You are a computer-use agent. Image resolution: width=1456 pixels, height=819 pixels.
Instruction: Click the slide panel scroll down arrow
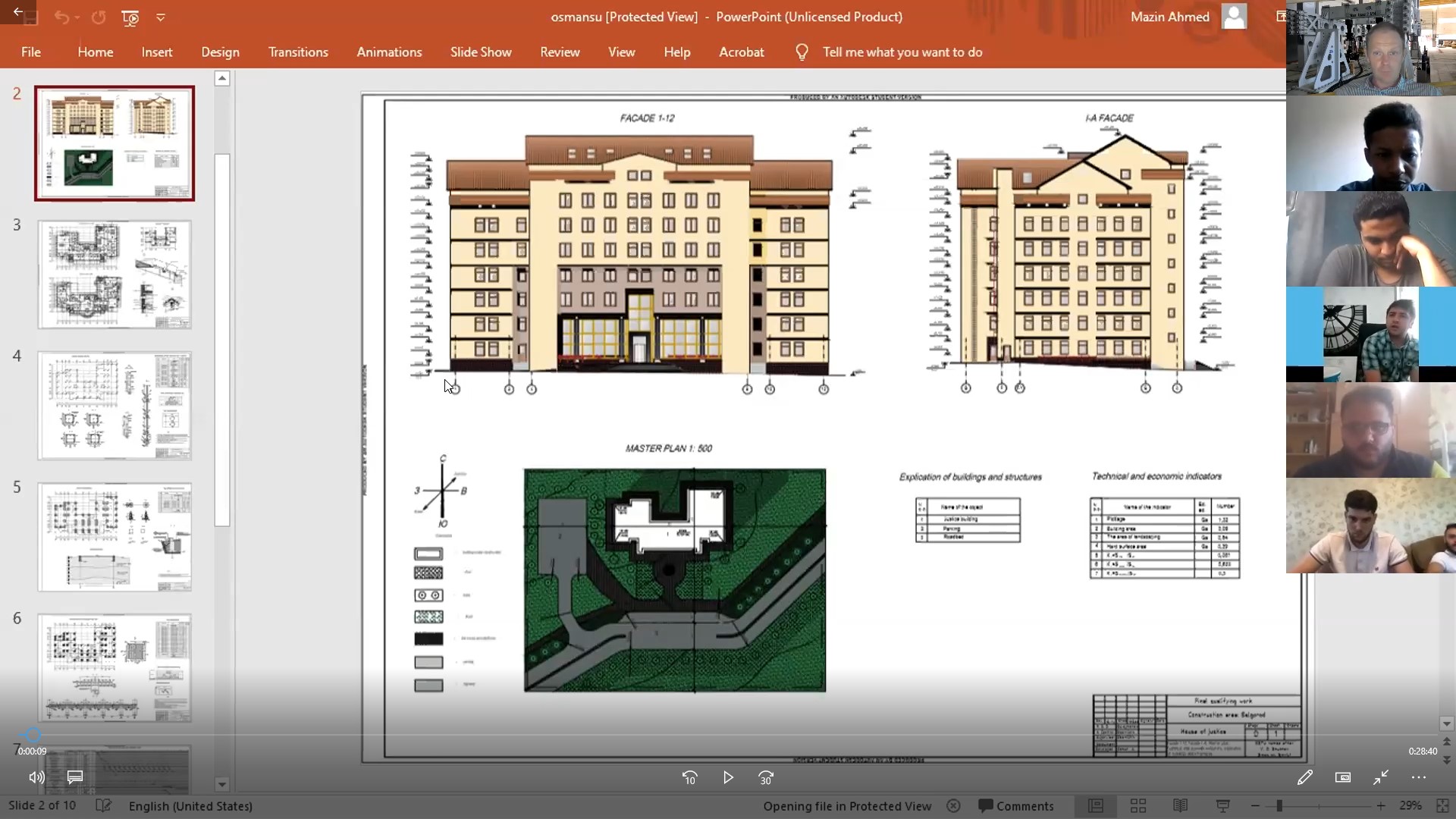pos(222,784)
